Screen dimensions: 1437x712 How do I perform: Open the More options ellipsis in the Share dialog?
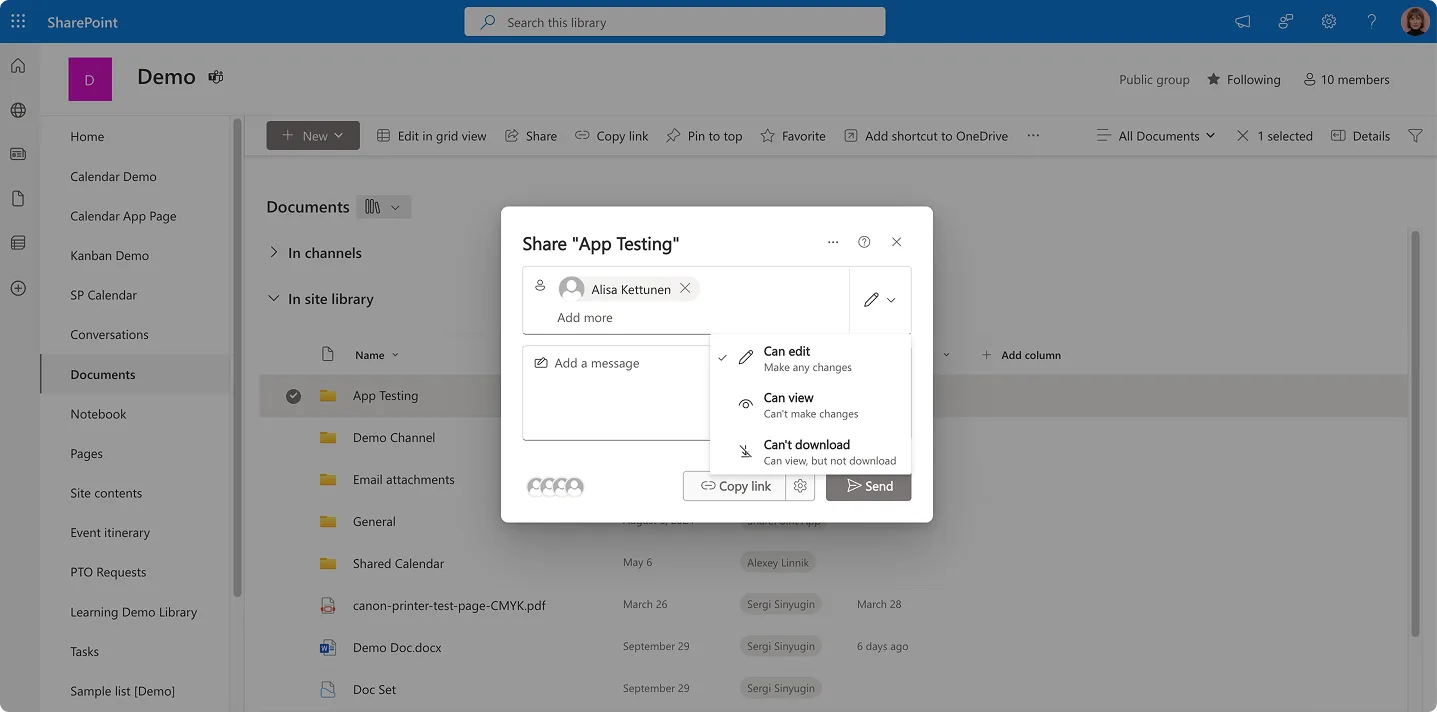tap(833, 242)
